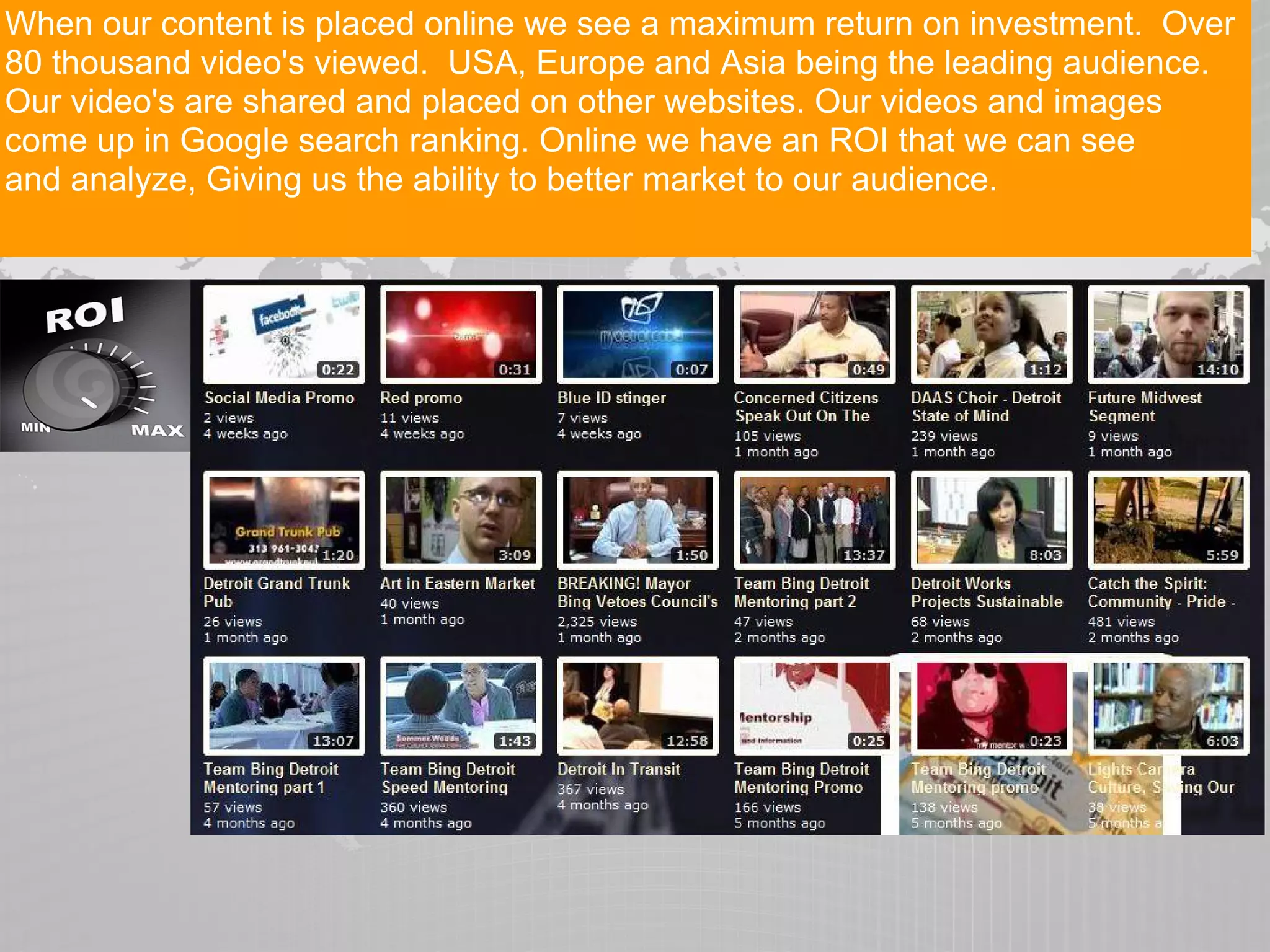1270x952 pixels.
Task: Open Mentoring part 1 video thumbnail
Action: (x=284, y=706)
